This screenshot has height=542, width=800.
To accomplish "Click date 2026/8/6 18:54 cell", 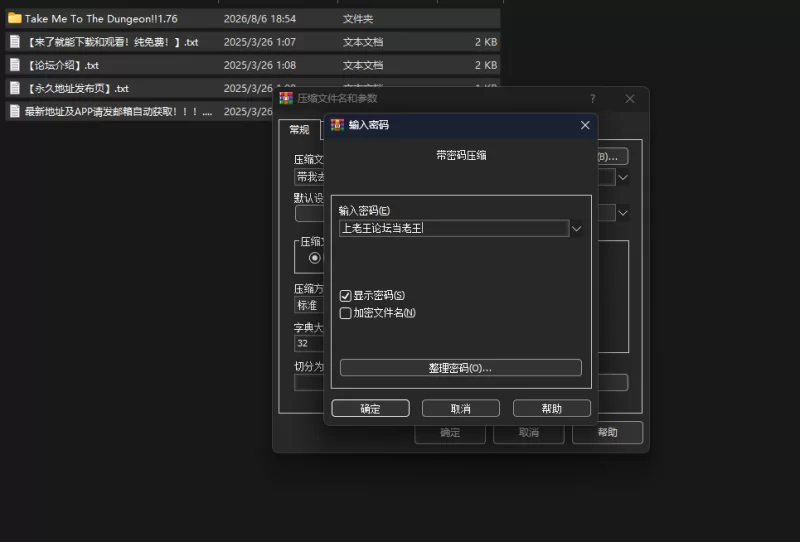I will coord(260,19).
